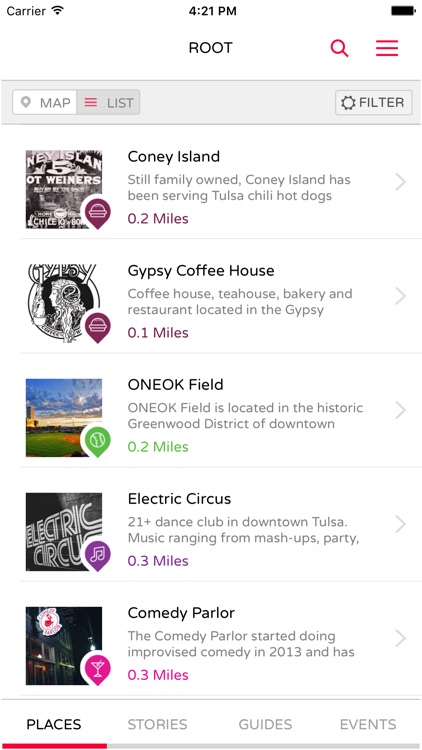Open the Electric Circus title link
This screenshot has width=422, height=750.
179,499
